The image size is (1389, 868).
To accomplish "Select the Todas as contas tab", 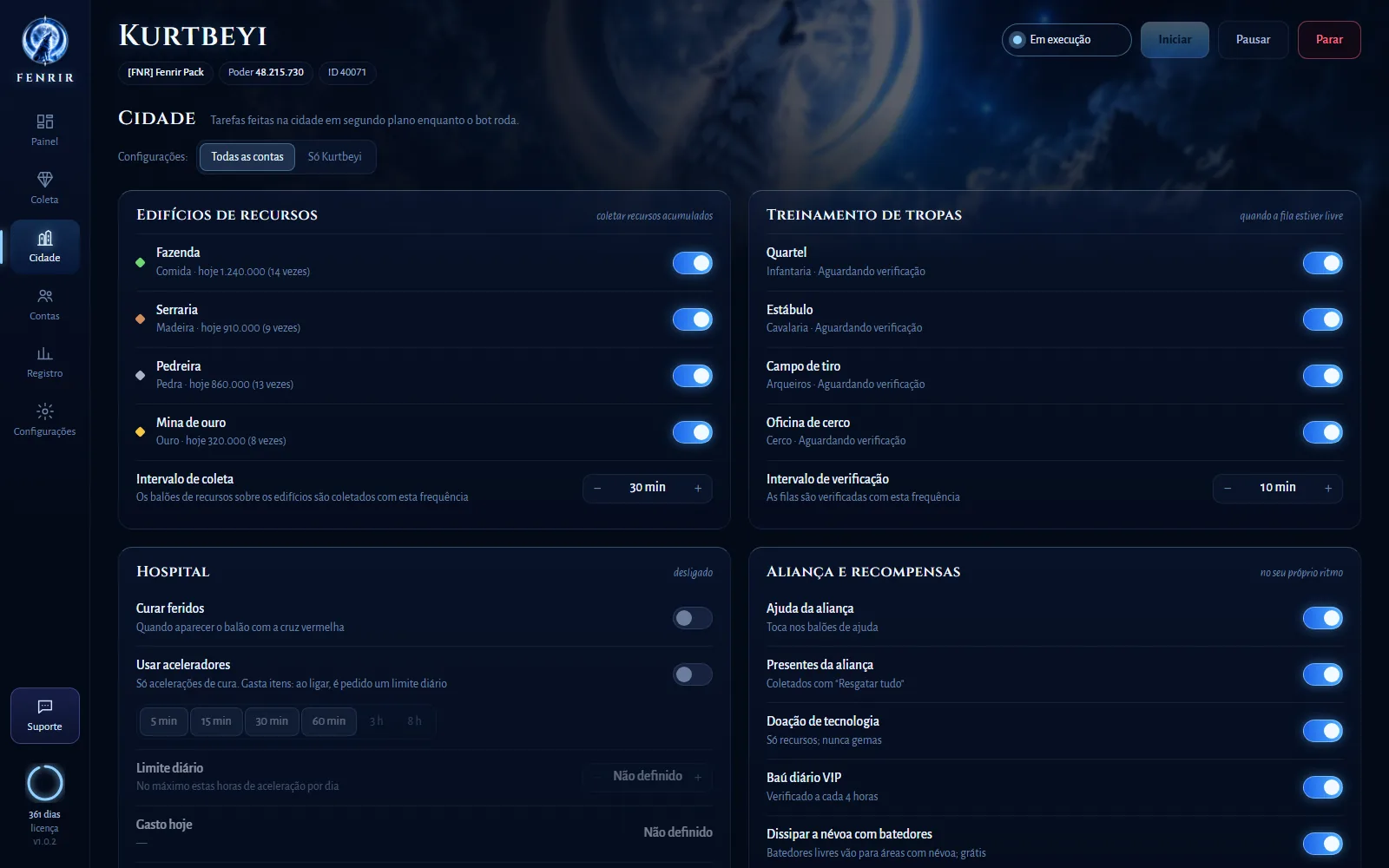I will [x=247, y=157].
